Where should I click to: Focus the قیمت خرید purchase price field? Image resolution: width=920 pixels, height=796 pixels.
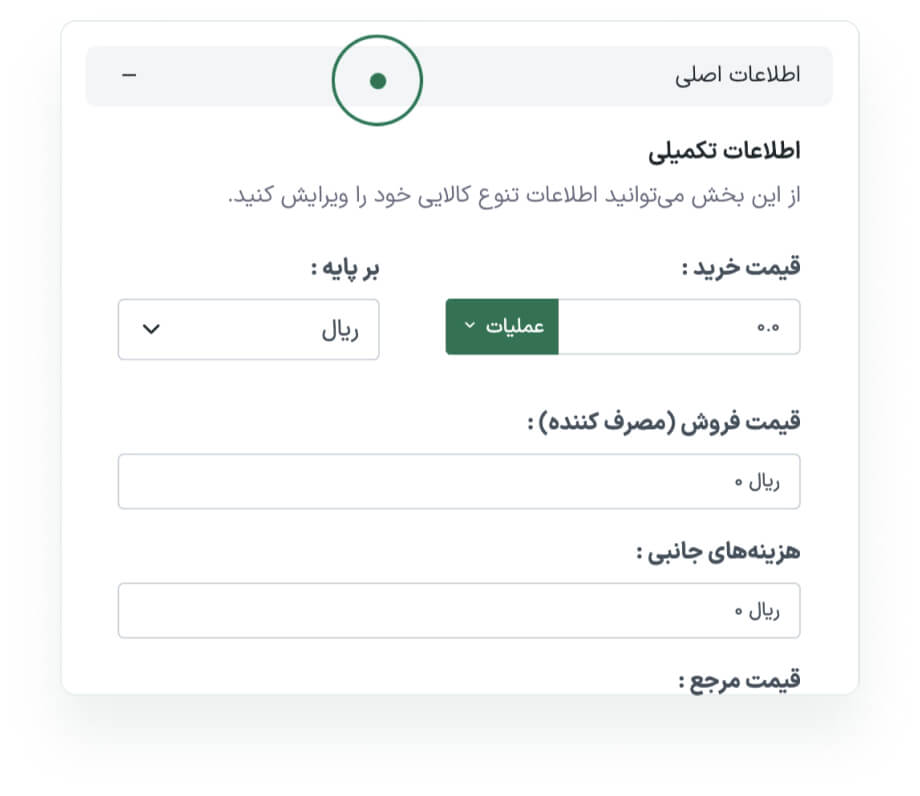(678, 327)
